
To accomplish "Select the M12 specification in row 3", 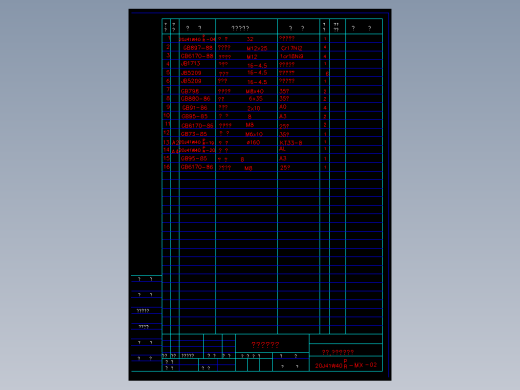I will (x=252, y=57).
